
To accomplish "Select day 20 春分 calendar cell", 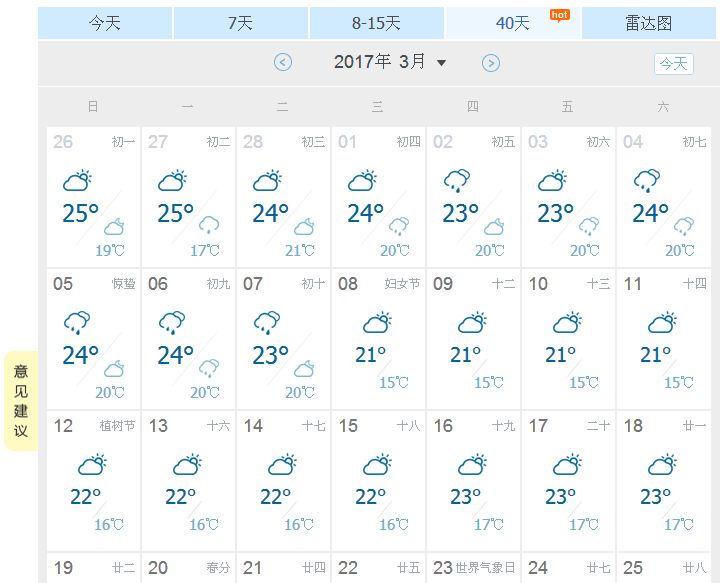I will [189, 568].
